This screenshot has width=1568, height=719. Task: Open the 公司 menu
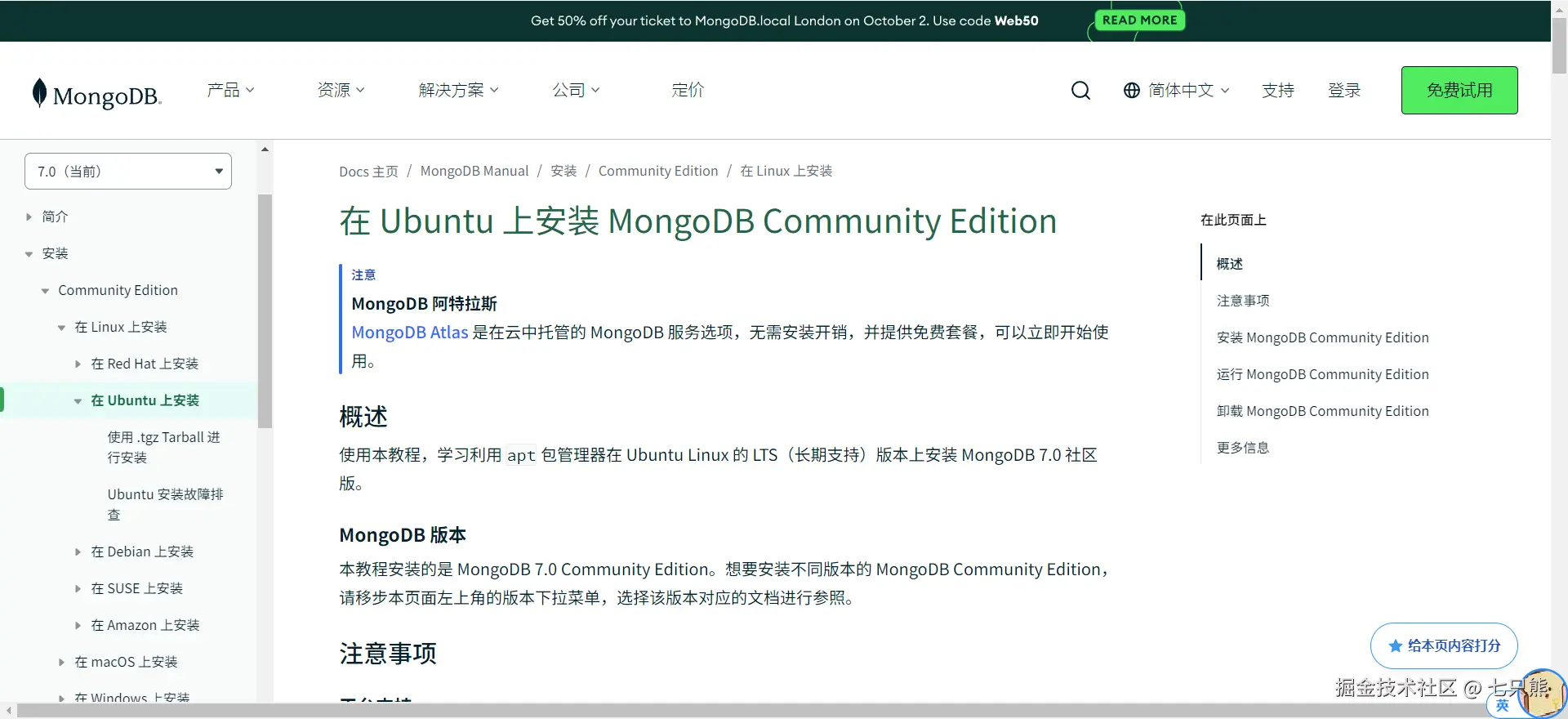576,90
